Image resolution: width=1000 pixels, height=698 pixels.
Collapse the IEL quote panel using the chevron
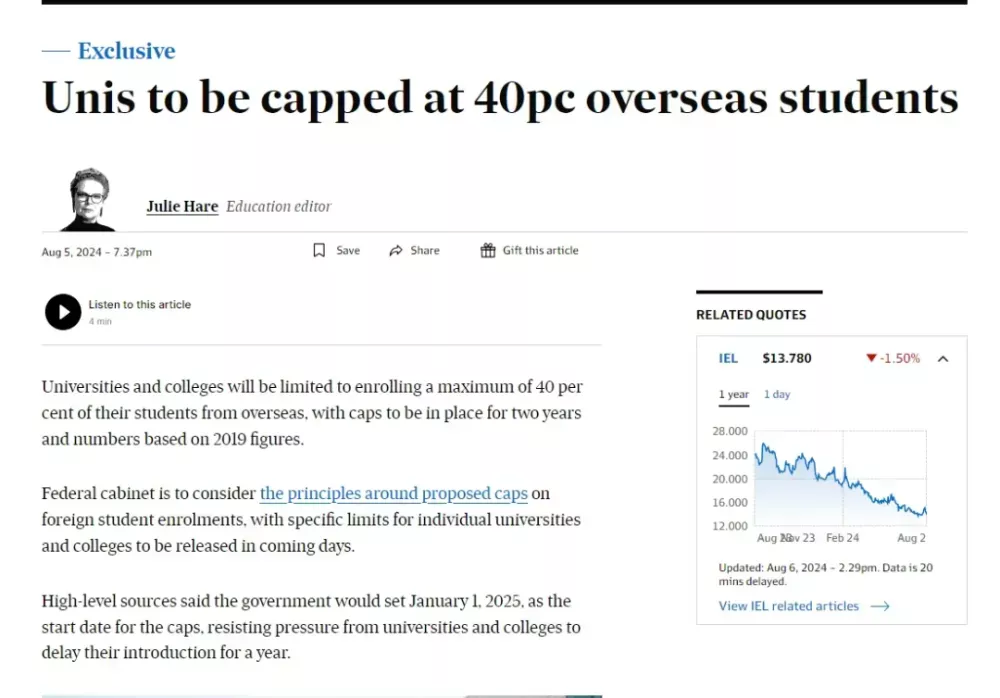(942, 358)
